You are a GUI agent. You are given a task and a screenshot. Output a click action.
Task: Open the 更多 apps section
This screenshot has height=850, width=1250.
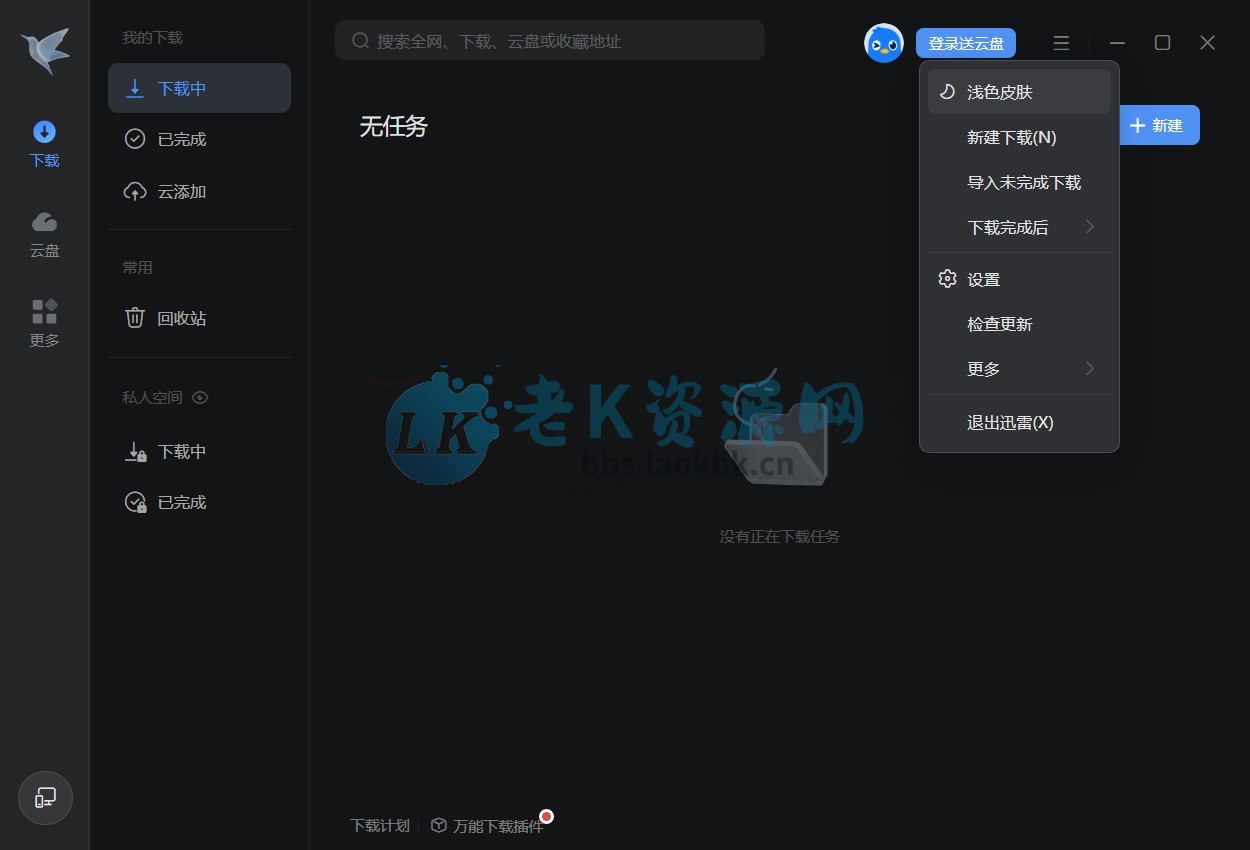click(45, 324)
